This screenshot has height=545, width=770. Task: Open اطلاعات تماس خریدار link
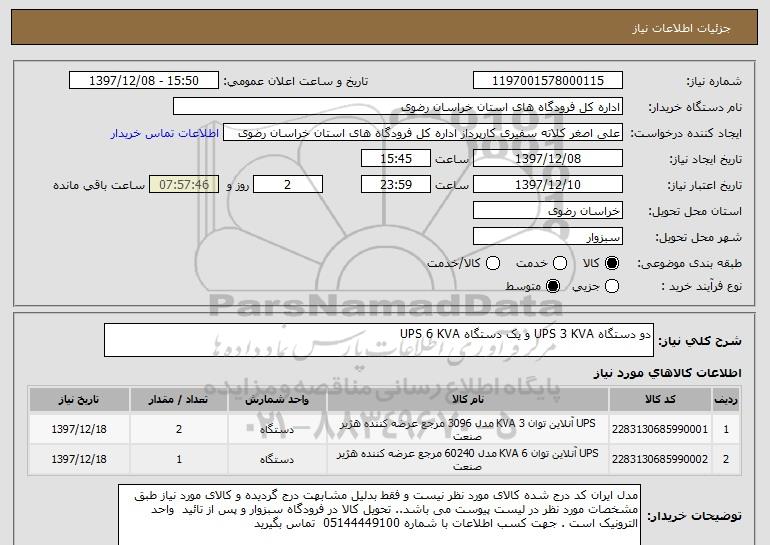(165, 133)
